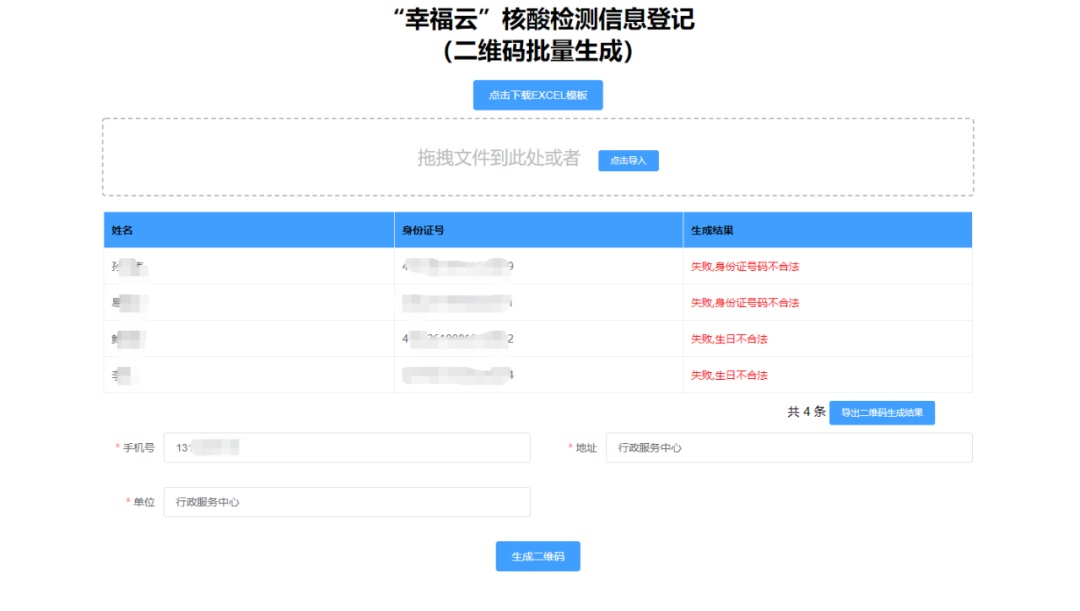Select first row's 身份证号码不合法 failure message
This screenshot has width=1080, height=611.
click(745, 267)
